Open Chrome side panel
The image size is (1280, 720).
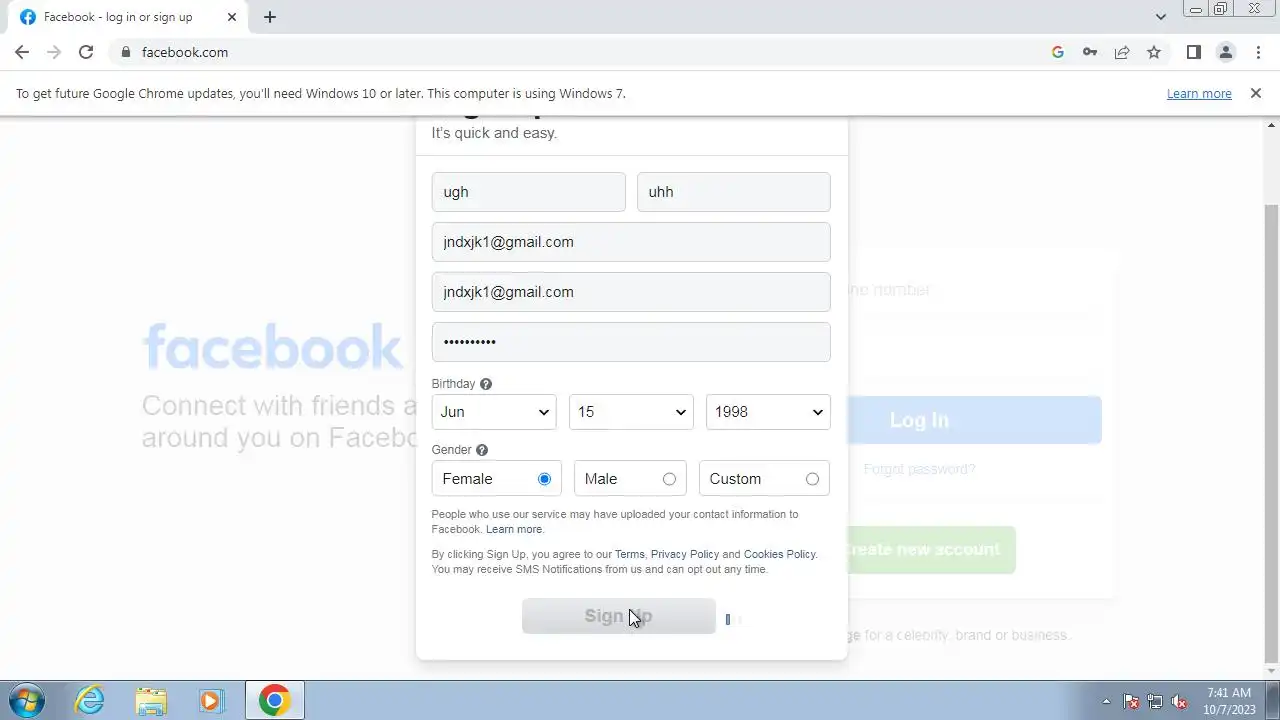pyautogui.click(x=1193, y=52)
